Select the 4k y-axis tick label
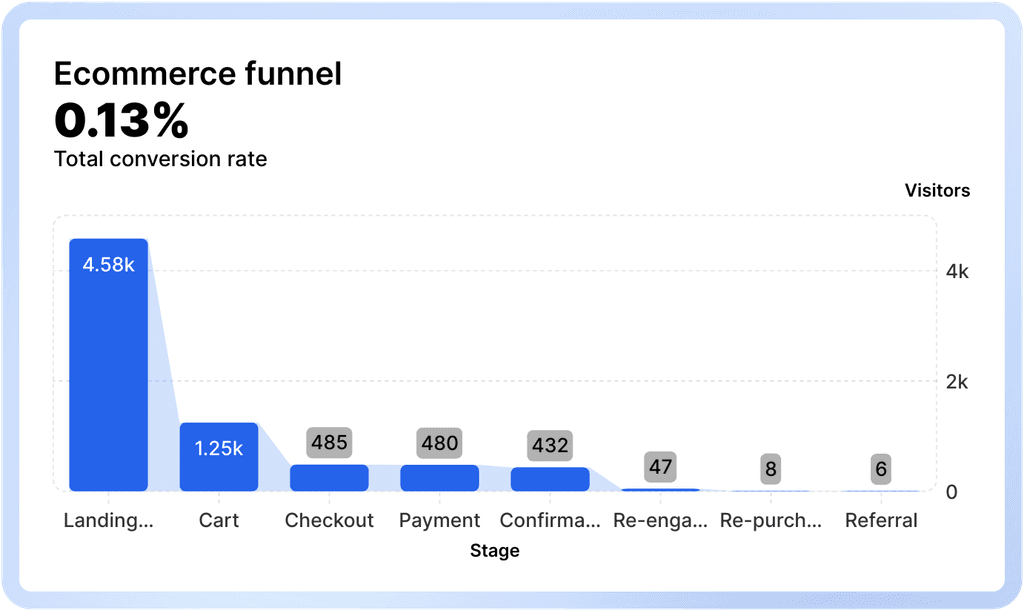The image size is (1024, 611). (x=957, y=272)
